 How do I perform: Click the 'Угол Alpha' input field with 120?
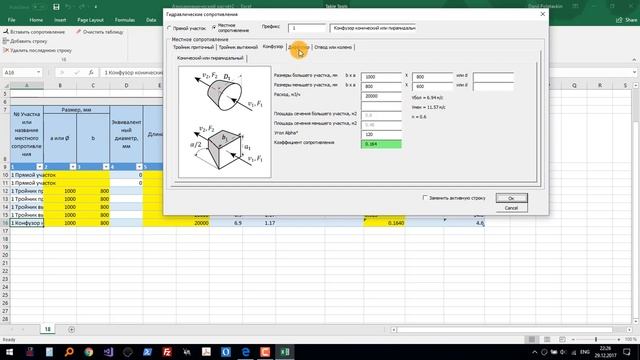(381, 134)
